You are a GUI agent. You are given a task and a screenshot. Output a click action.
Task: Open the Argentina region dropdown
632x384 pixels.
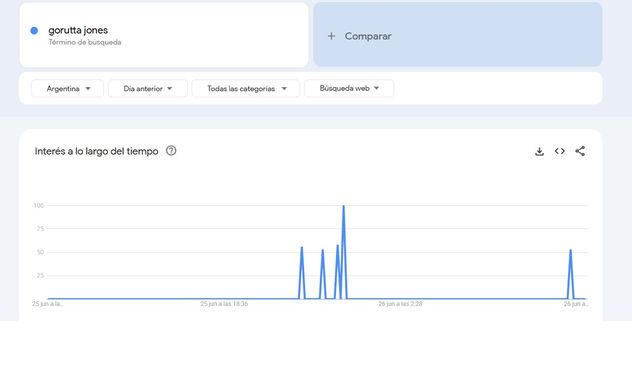pyautogui.click(x=67, y=89)
